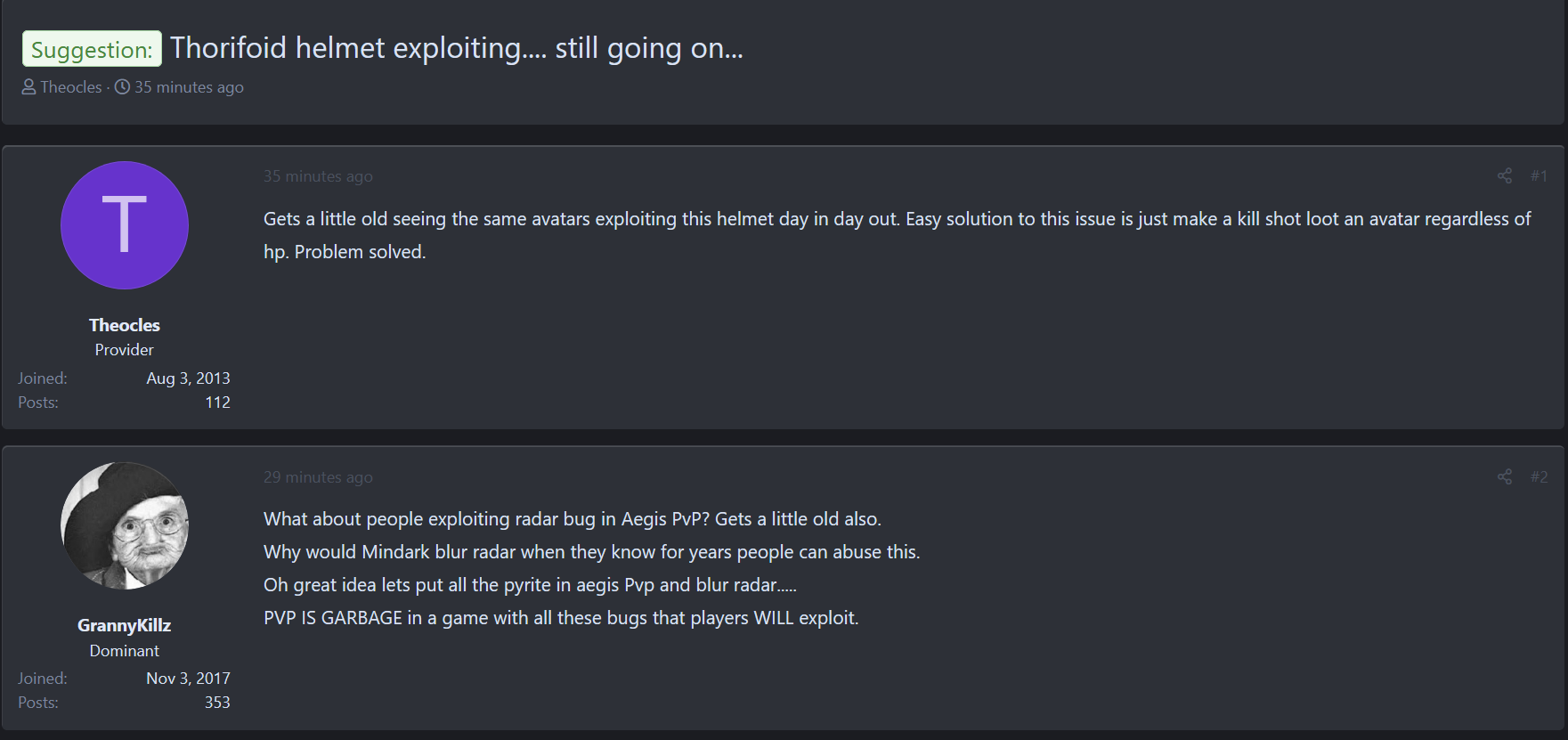The height and width of the screenshot is (740, 1568).
Task: Click Theocles' post count 112
Action: [x=217, y=403]
